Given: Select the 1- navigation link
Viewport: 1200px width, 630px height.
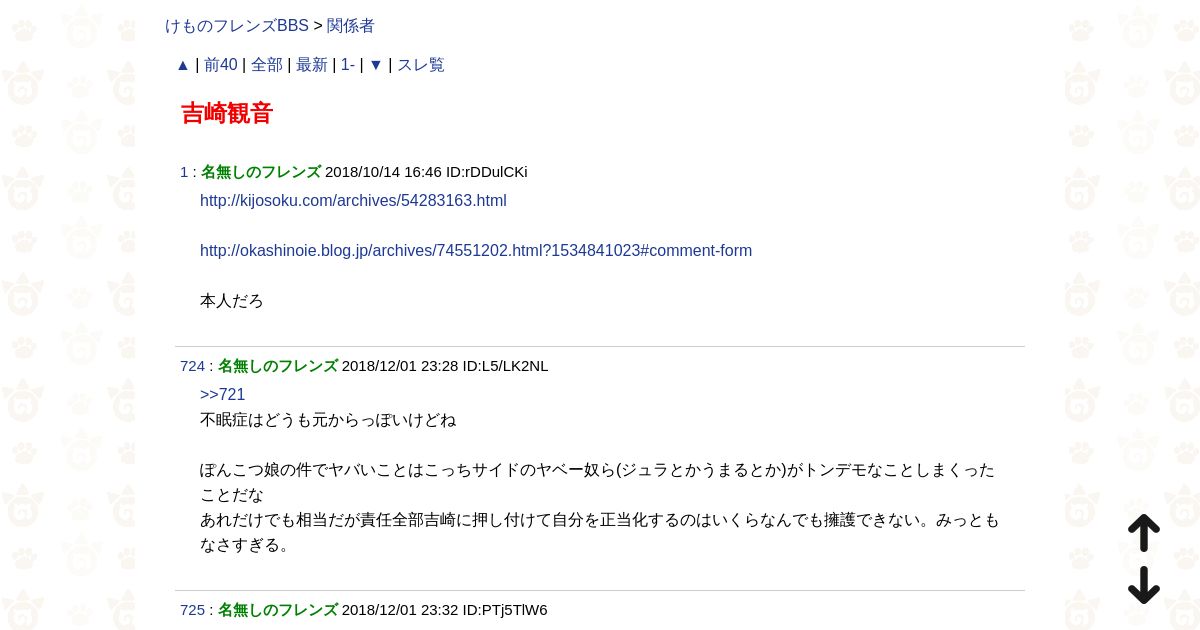Looking at the screenshot, I should click(x=348, y=65).
